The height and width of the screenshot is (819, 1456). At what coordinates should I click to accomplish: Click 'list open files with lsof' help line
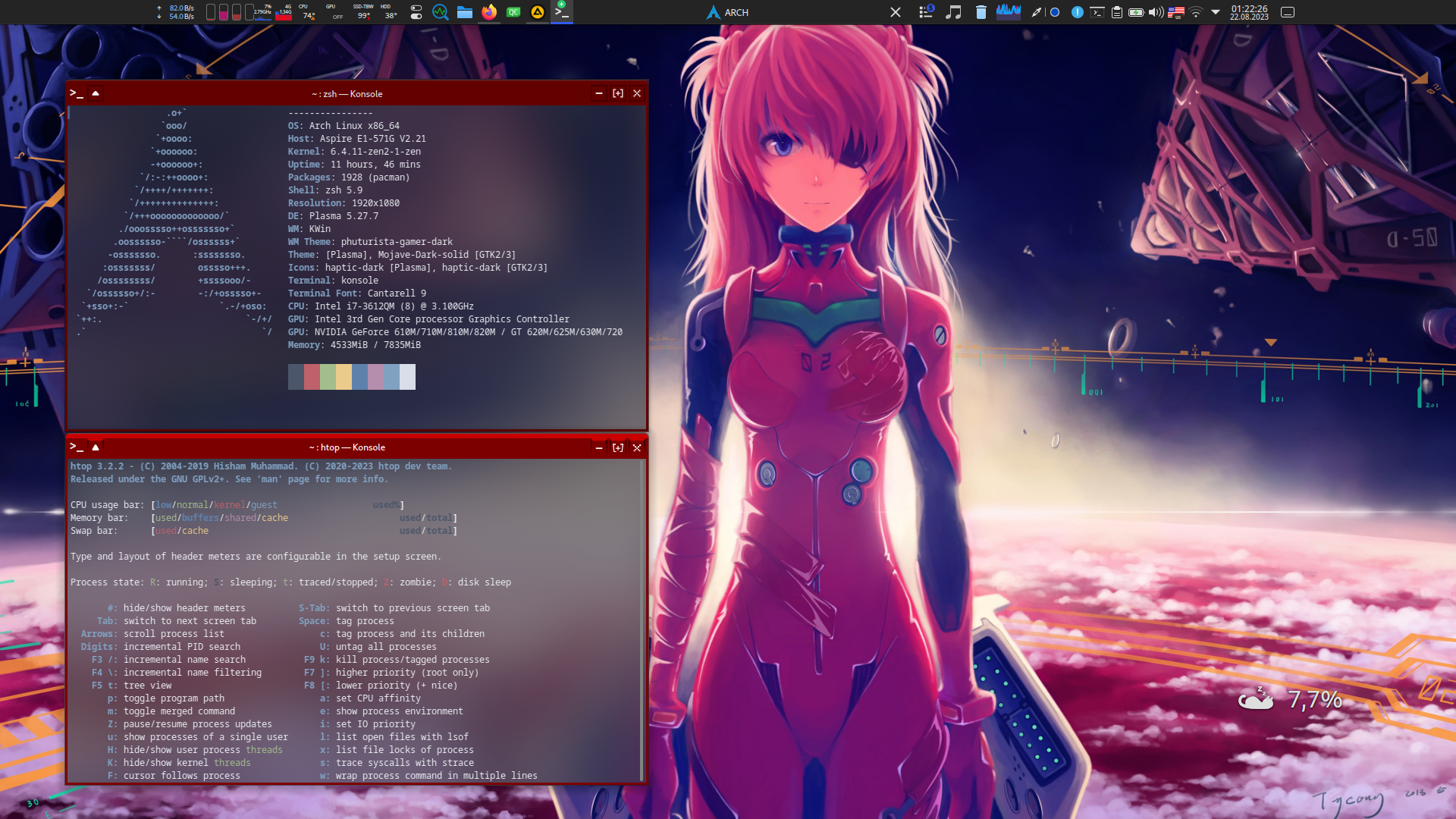(402, 737)
